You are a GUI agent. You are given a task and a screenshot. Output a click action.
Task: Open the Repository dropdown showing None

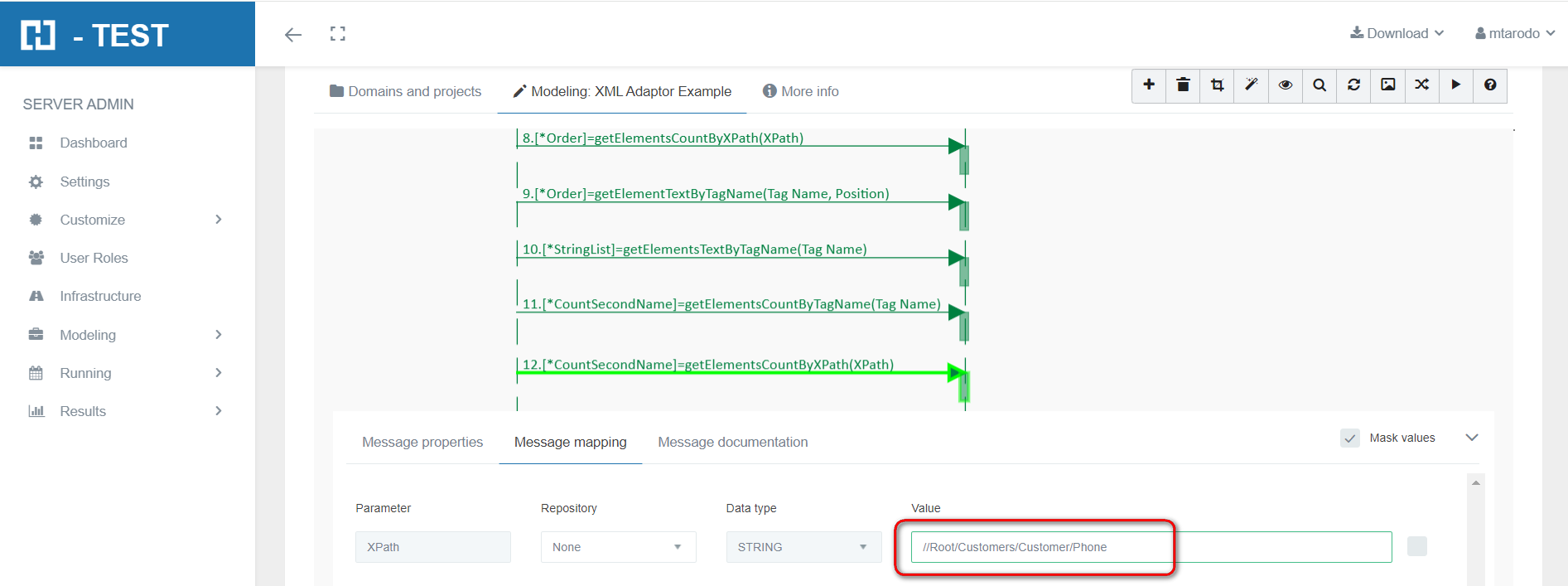tap(618, 547)
